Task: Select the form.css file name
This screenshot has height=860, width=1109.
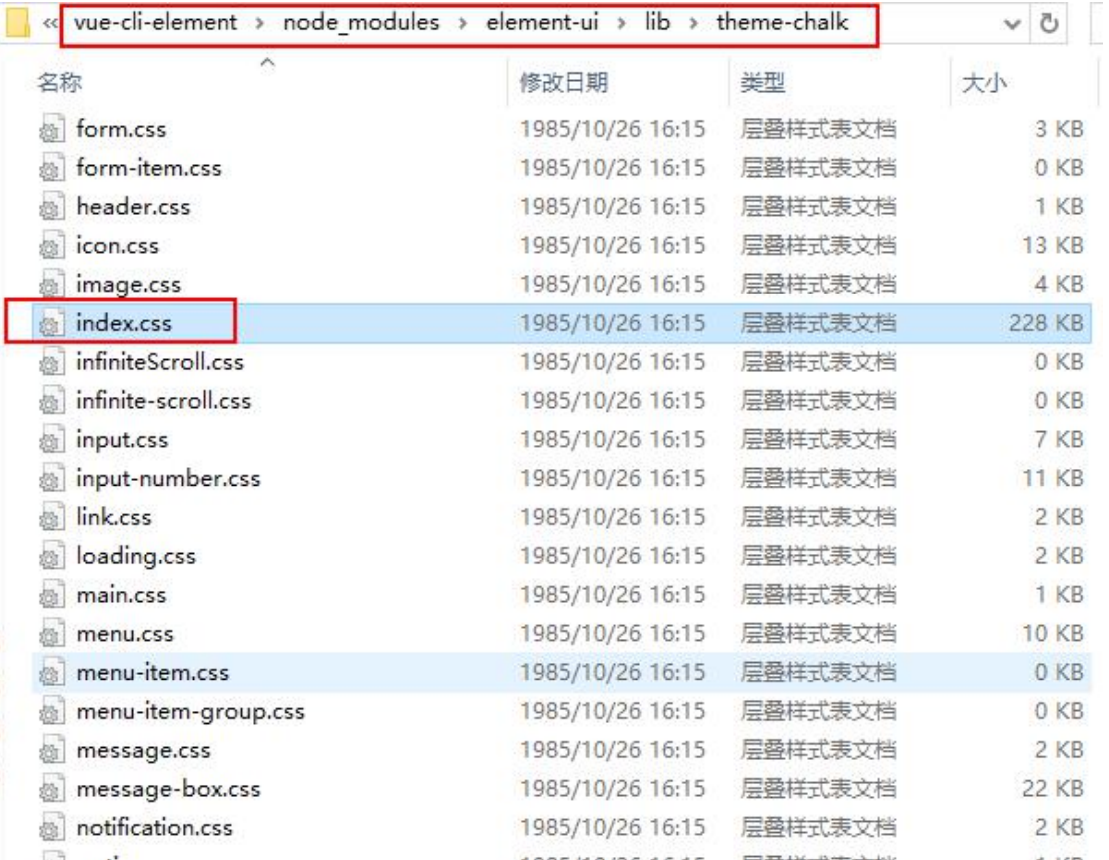Action: [122, 129]
